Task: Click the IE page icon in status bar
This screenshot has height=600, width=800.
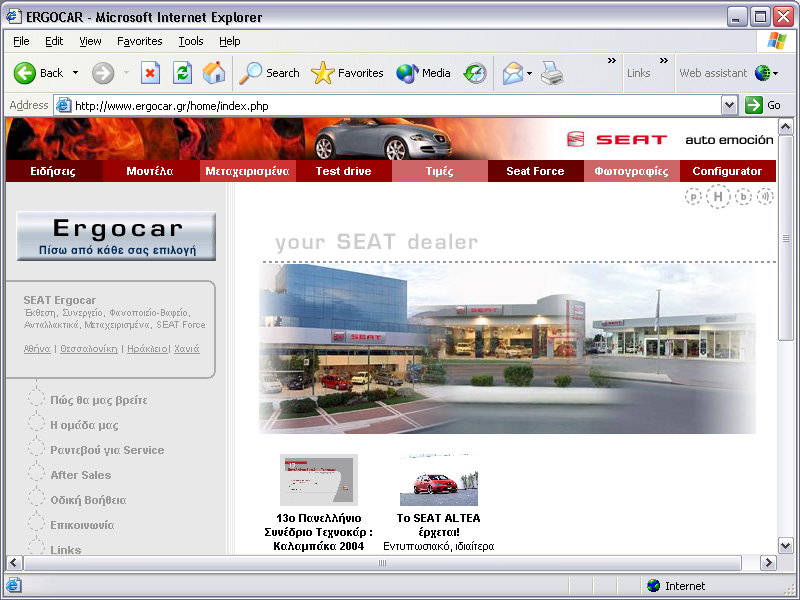Action: click(14, 585)
